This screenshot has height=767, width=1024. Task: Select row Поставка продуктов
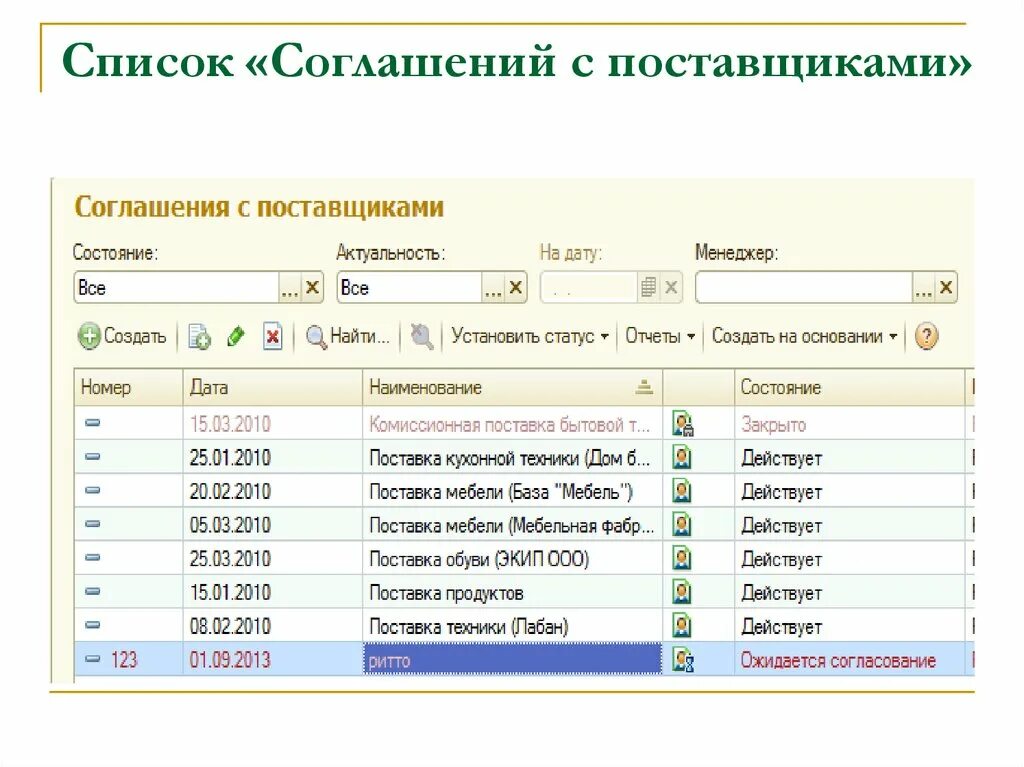click(513, 593)
